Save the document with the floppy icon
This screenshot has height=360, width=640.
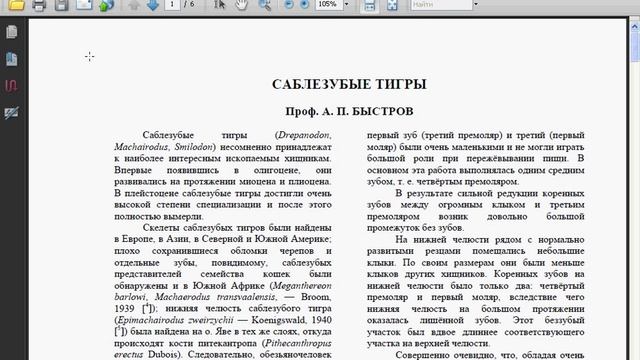click(62, 5)
